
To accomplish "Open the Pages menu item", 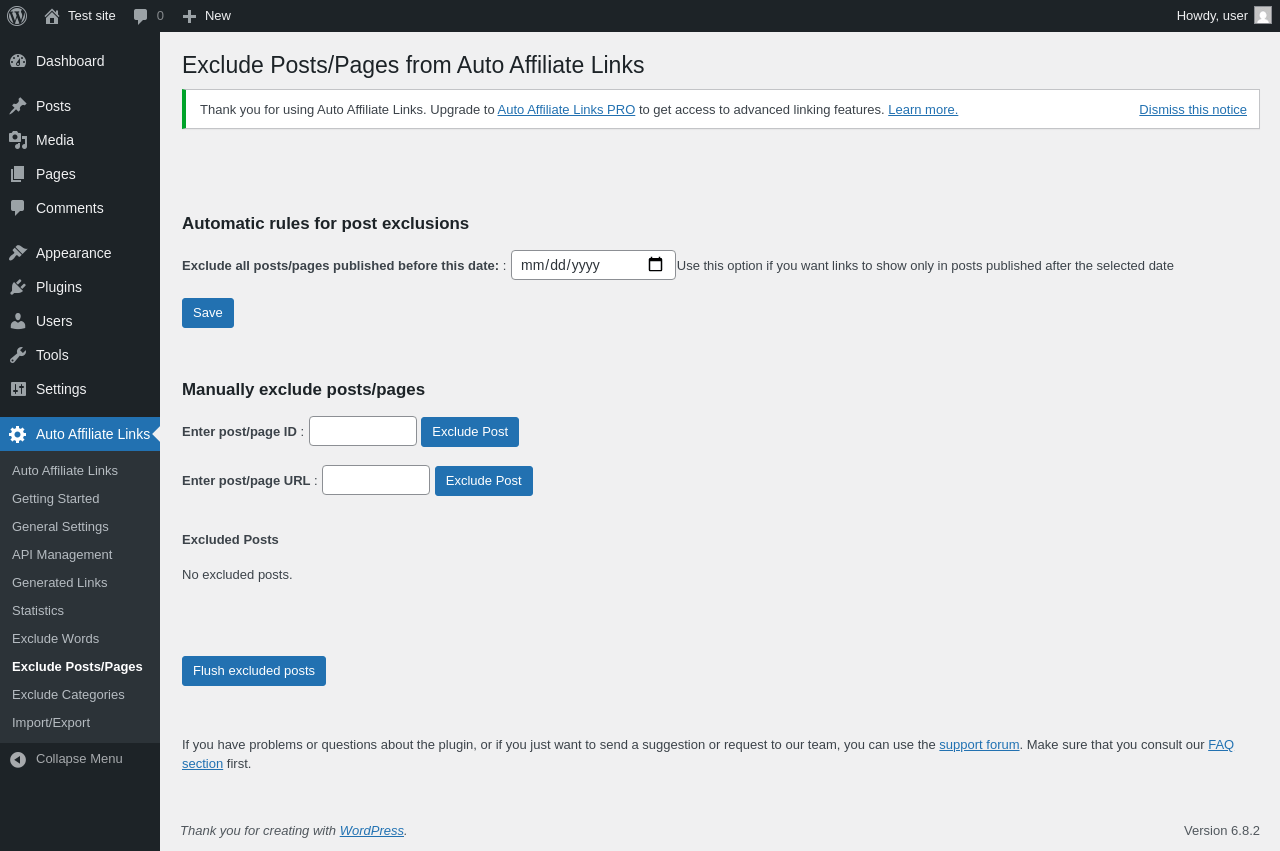I will coord(80,174).
